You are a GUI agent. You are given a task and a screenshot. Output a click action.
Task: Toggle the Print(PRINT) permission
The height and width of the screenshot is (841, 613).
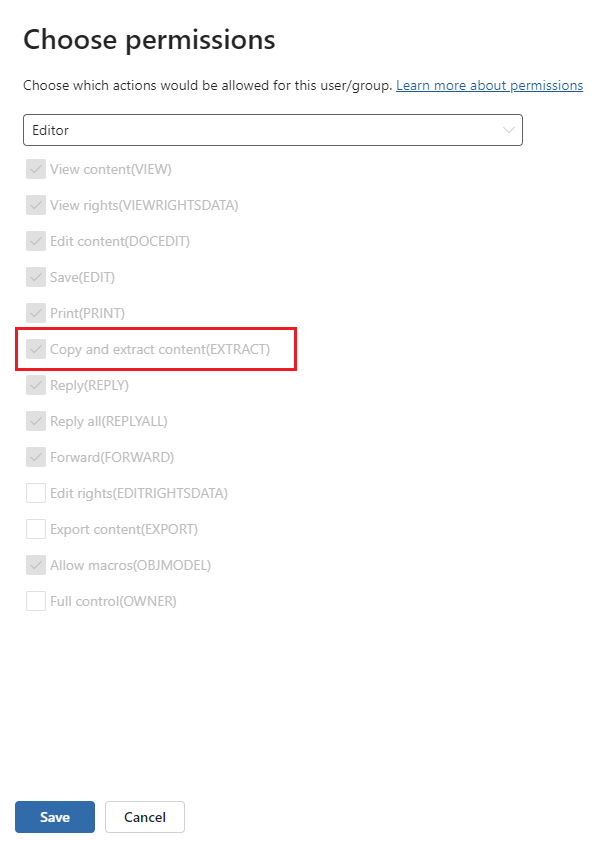tap(36, 313)
